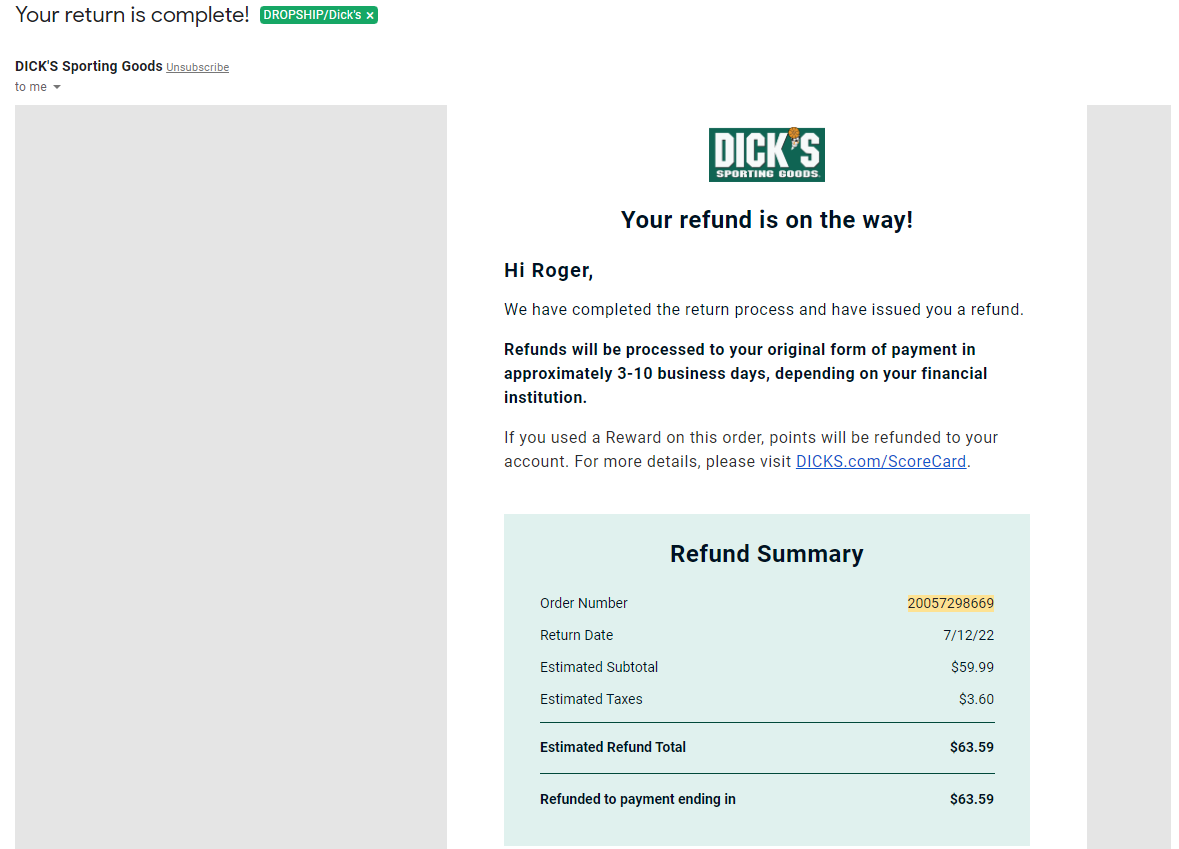Click the 'Estimated Taxes' label

[591, 699]
